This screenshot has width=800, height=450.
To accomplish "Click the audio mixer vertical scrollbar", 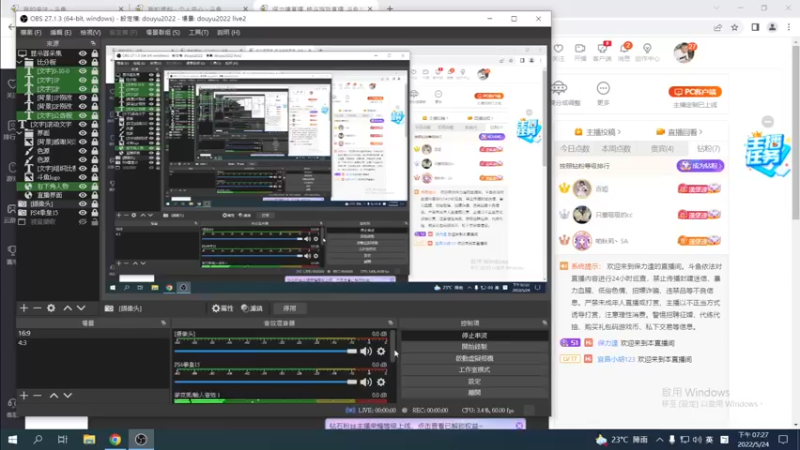I will (392, 347).
